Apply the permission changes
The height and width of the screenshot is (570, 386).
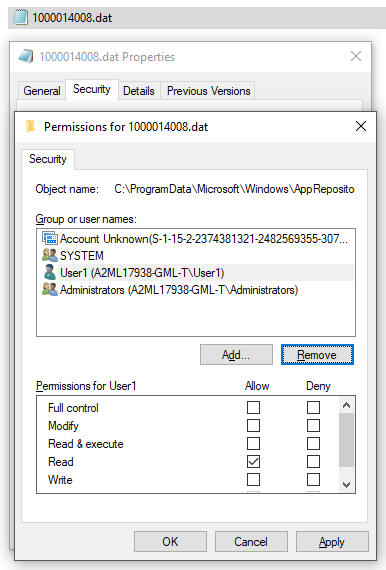pyautogui.click(x=332, y=542)
